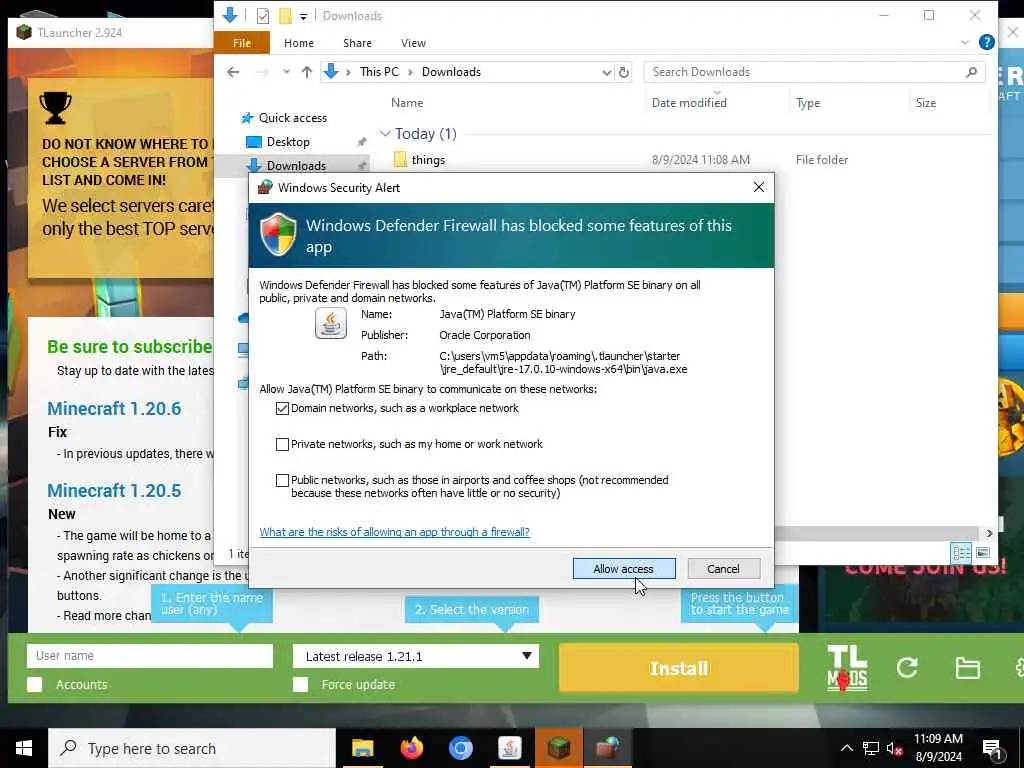The image size is (1024, 768).
Task: Switch Explorer to details view icon
Action: pyautogui.click(x=961, y=553)
